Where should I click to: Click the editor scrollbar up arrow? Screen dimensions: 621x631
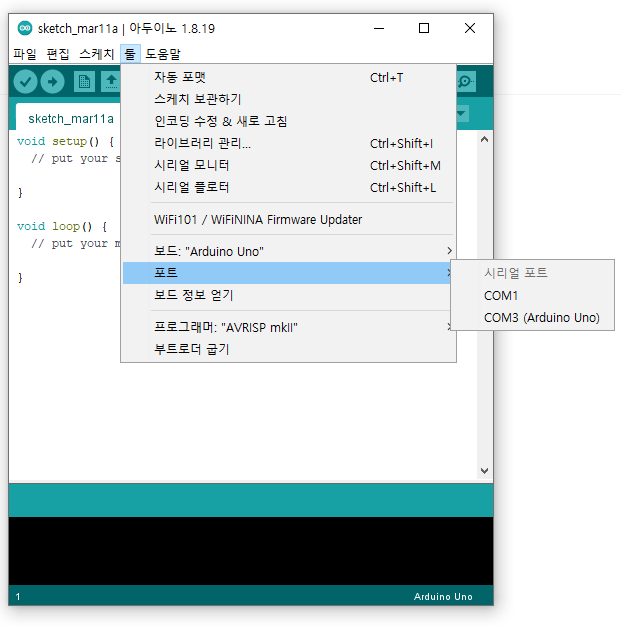485,139
